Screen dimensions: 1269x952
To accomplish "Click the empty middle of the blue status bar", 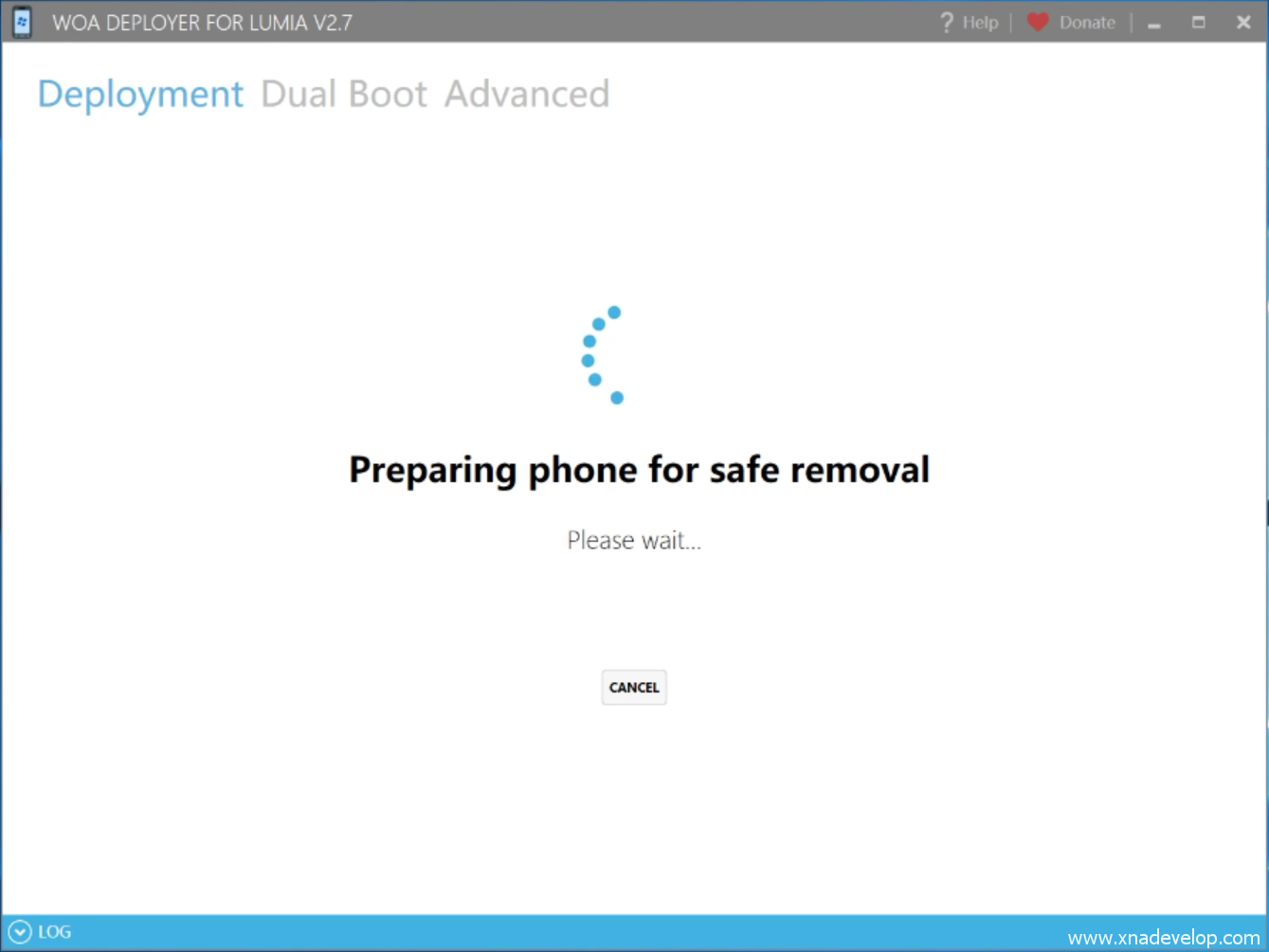I will (x=569, y=932).
